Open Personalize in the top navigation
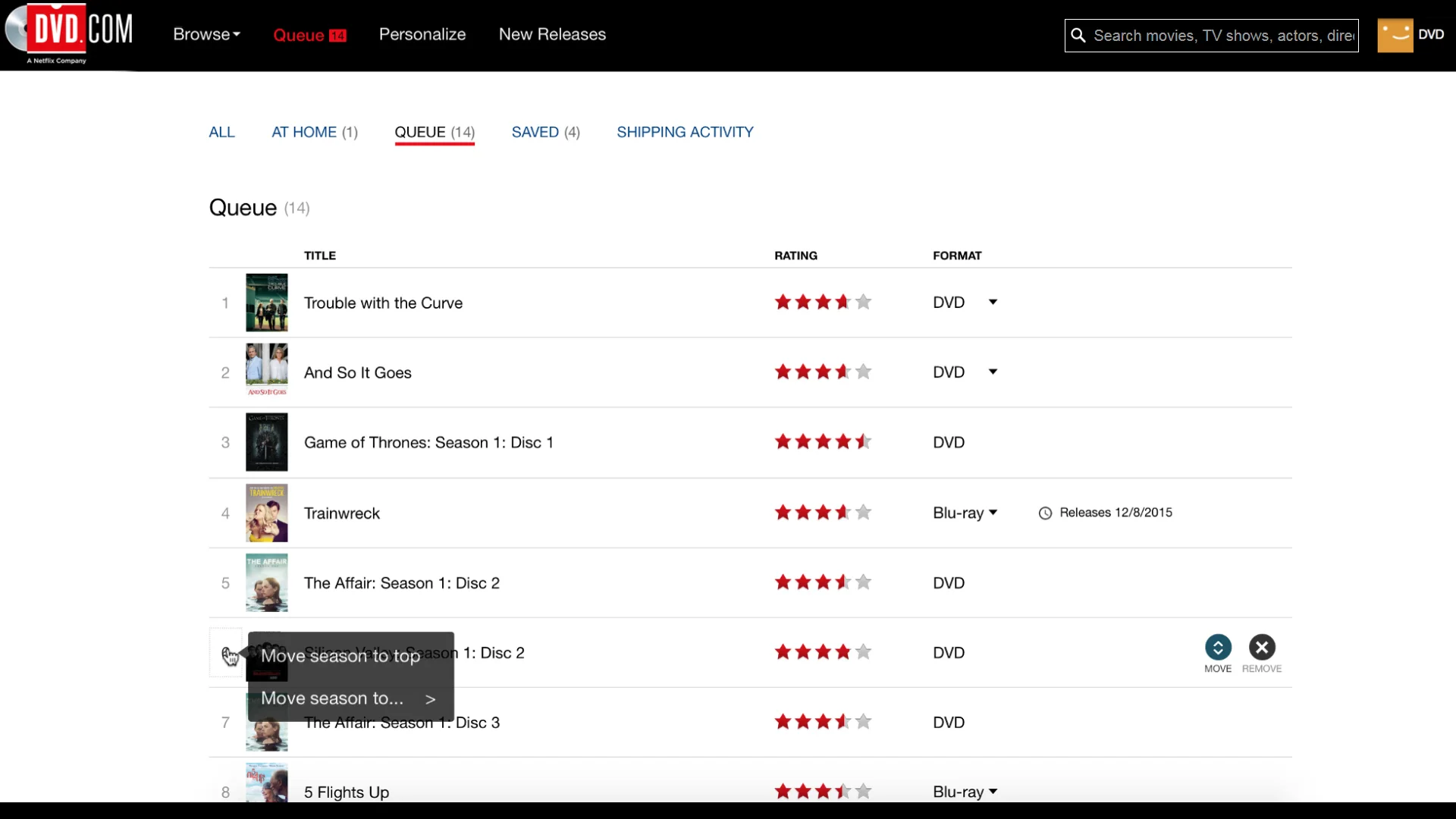Viewport: 1456px width, 819px height. point(422,34)
